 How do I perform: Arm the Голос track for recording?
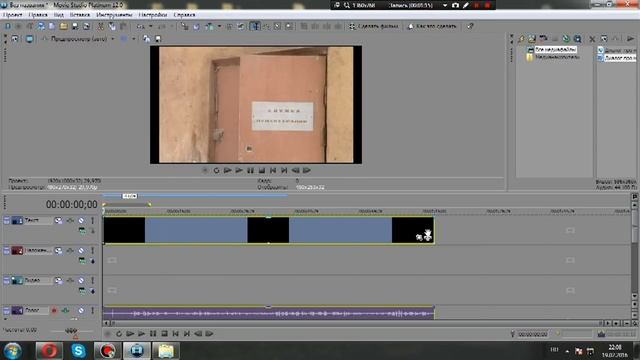click(x=54, y=311)
